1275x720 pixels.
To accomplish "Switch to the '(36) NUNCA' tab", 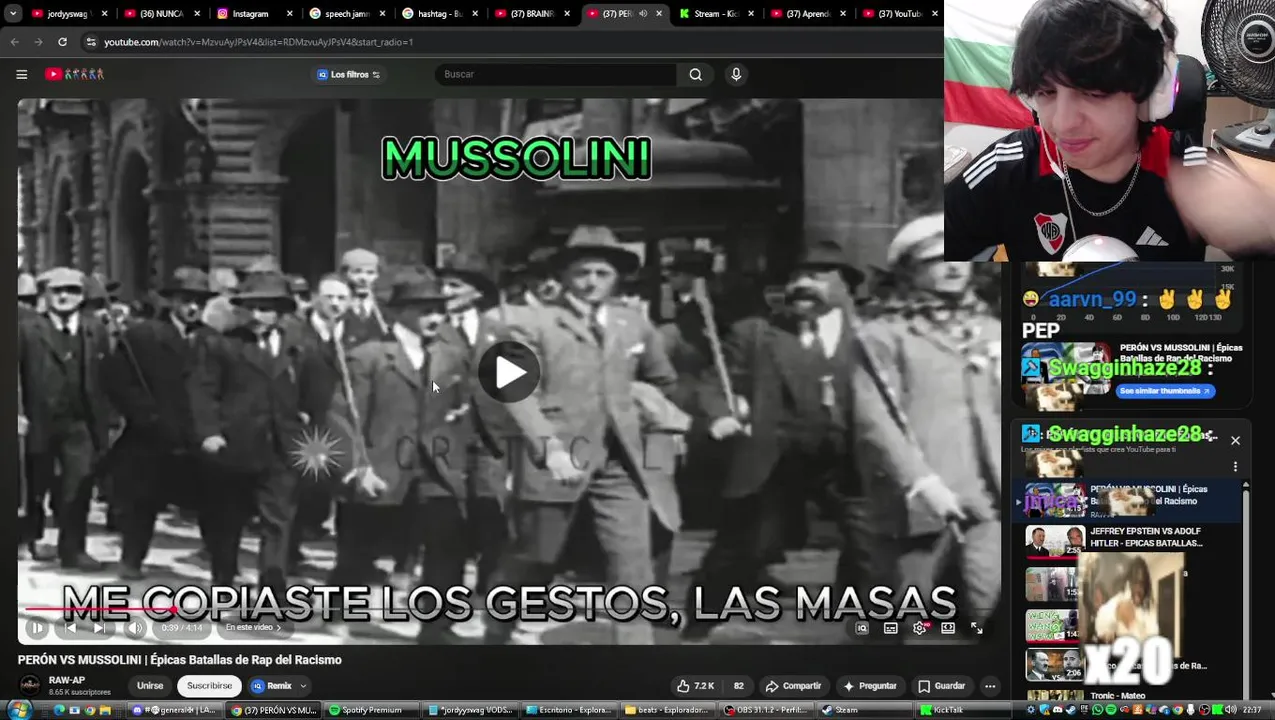I will 160,14.
